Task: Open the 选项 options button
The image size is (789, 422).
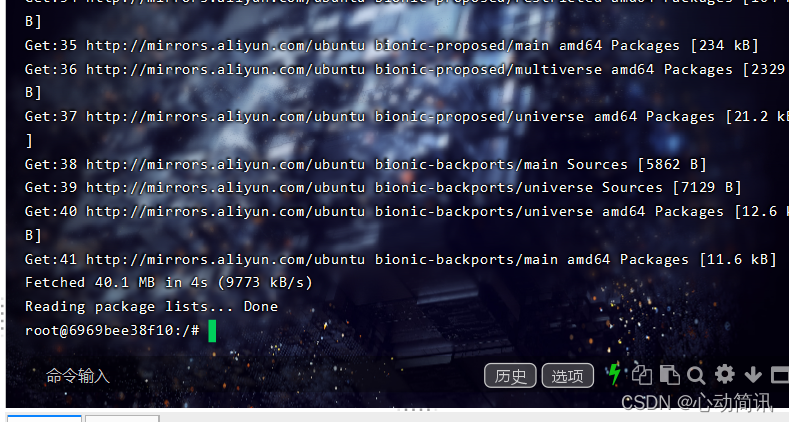Action: click(x=568, y=376)
